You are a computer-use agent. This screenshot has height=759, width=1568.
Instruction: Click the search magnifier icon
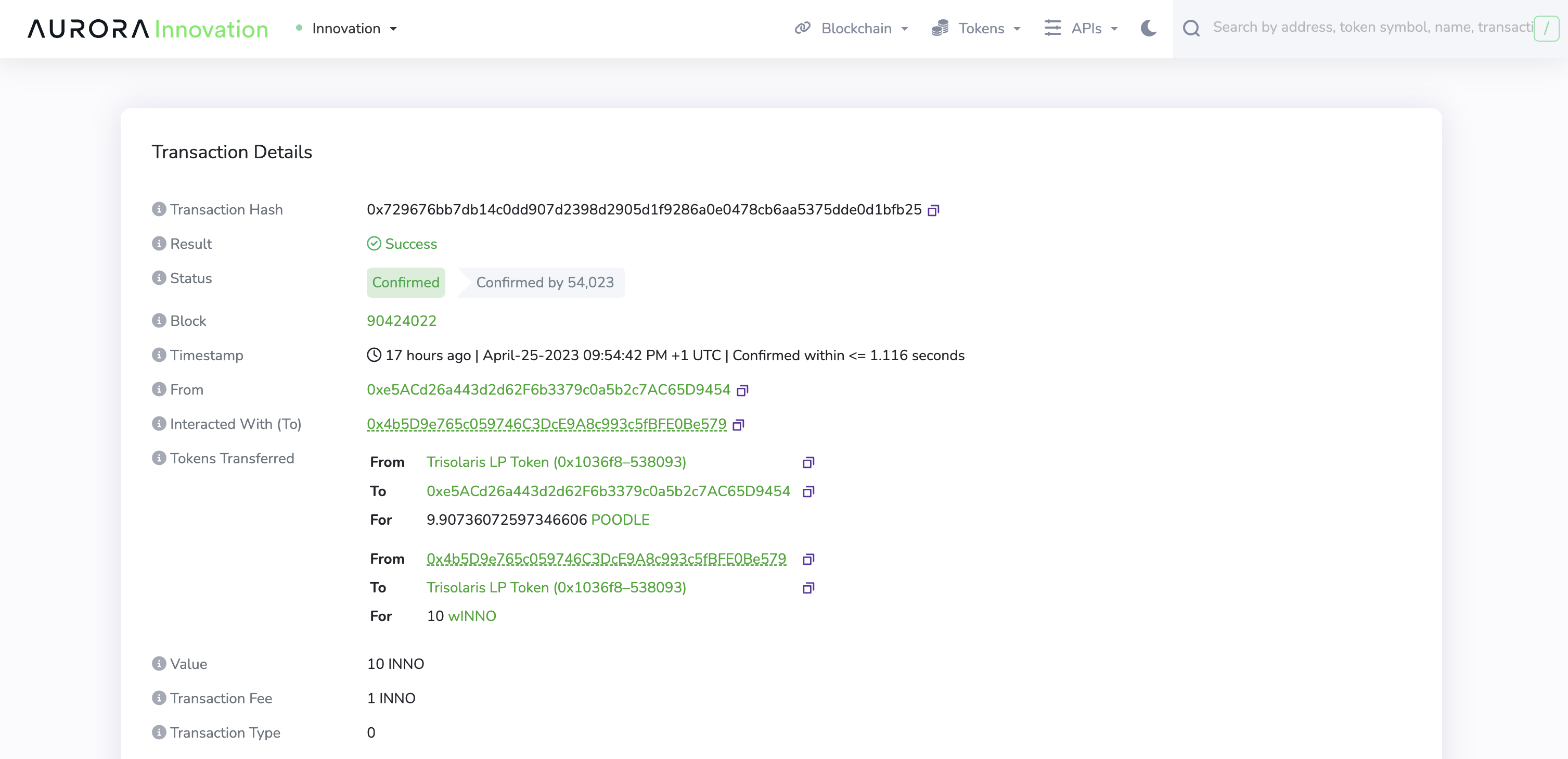pyautogui.click(x=1191, y=28)
